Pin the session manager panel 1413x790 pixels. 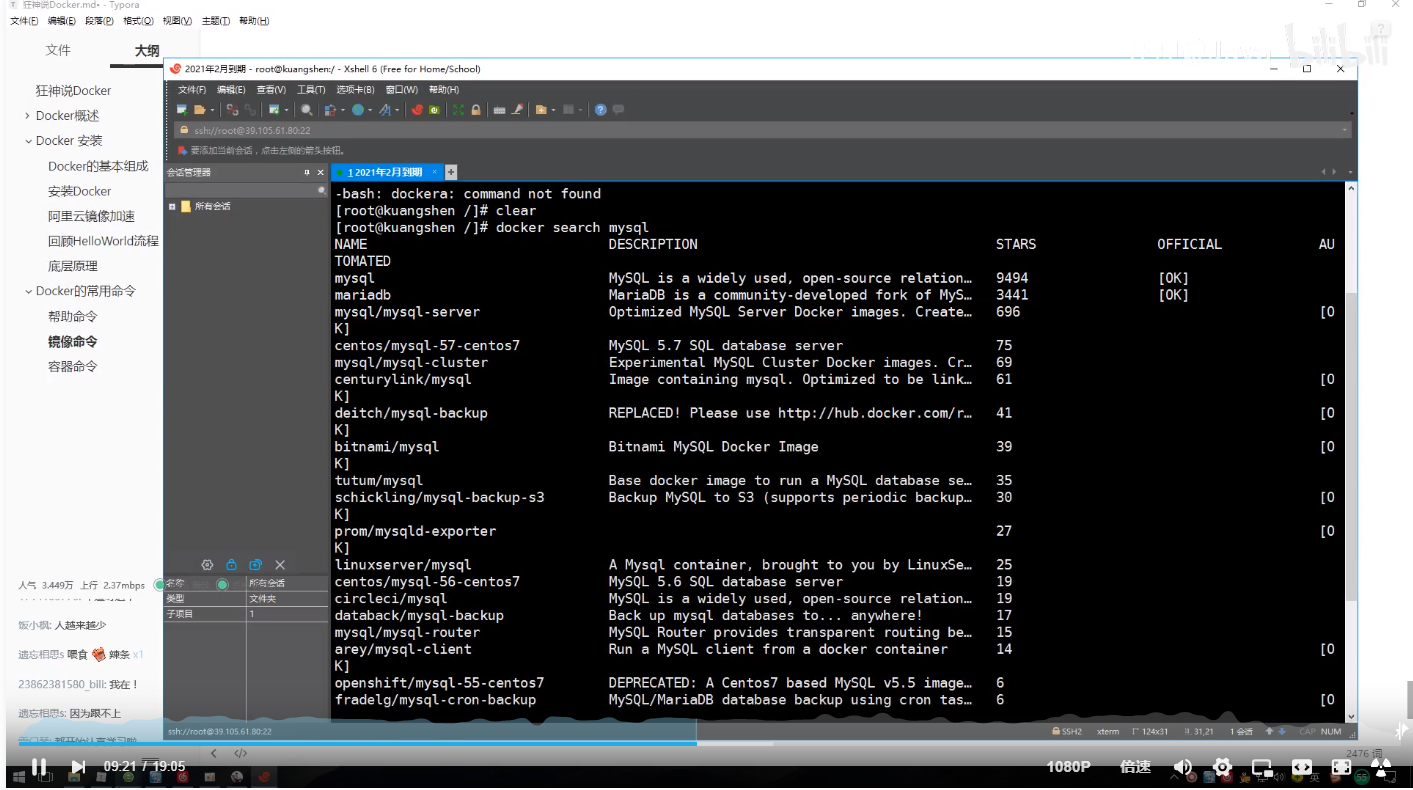[x=307, y=172]
